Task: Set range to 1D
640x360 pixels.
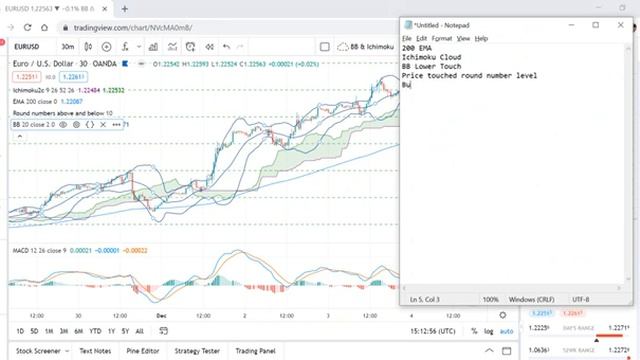Action: [x=20, y=331]
